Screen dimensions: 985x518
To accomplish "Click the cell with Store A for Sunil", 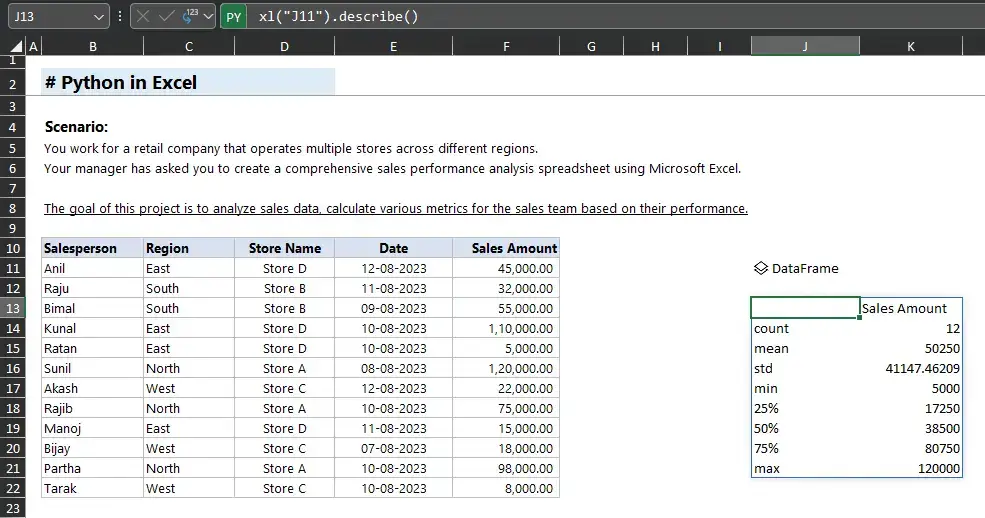I will pyautogui.click(x=284, y=368).
